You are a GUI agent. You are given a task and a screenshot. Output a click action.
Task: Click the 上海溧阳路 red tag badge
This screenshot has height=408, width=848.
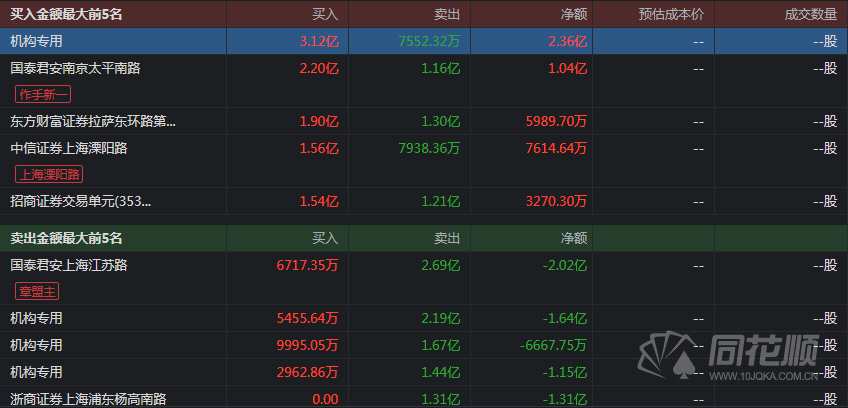(49, 174)
